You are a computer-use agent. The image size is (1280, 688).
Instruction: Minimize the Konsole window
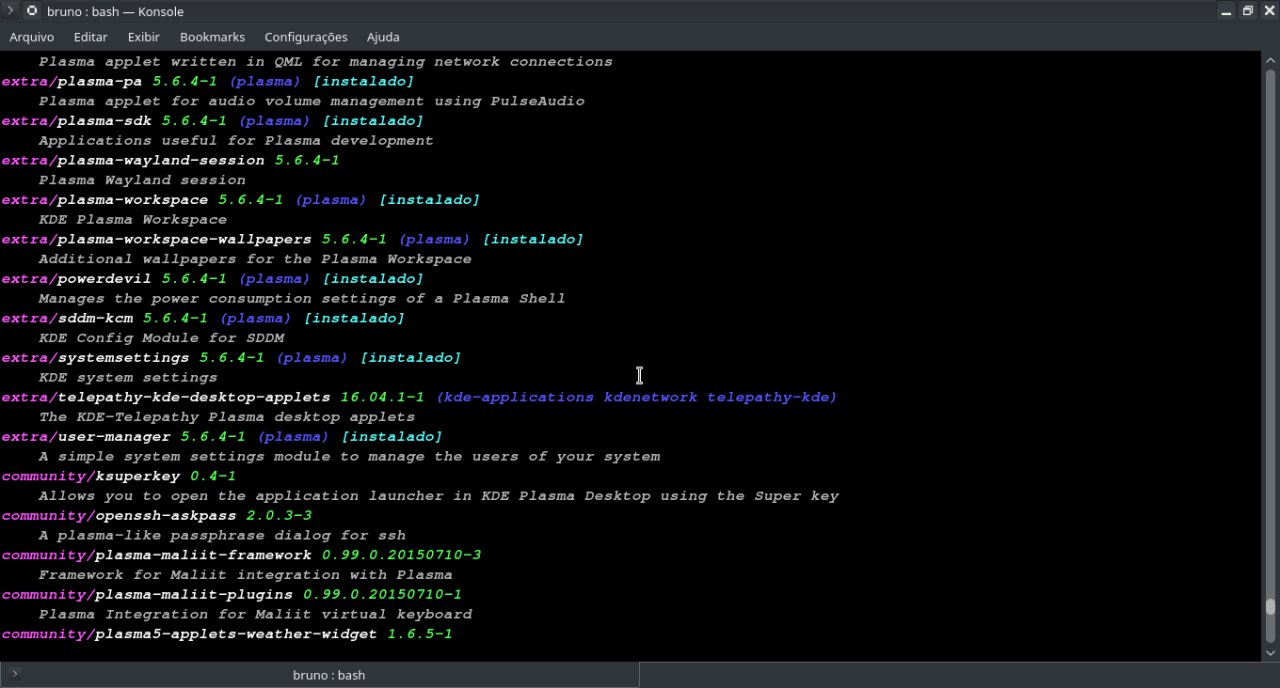coord(1227,11)
